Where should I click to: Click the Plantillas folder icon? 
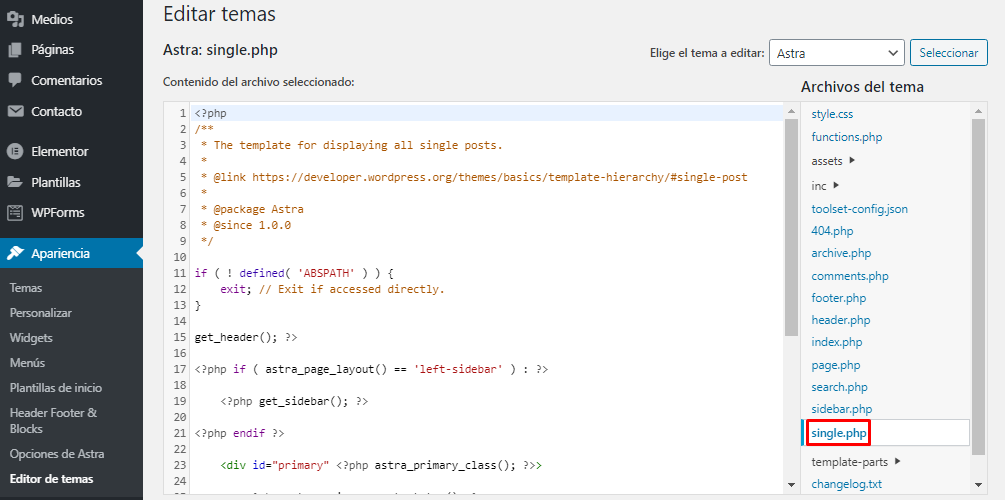pos(15,183)
